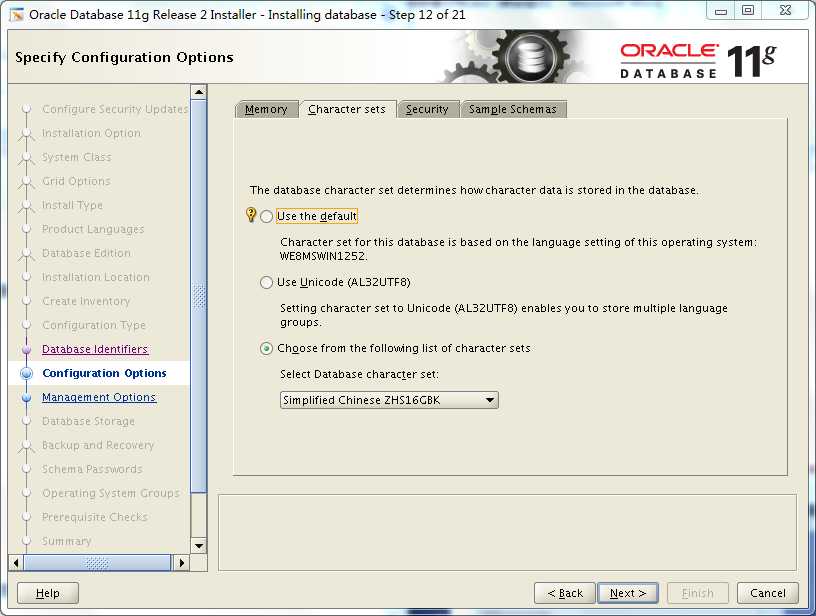Switch to the Memory tab
The width and height of the screenshot is (816, 616).
click(x=266, y=109)
